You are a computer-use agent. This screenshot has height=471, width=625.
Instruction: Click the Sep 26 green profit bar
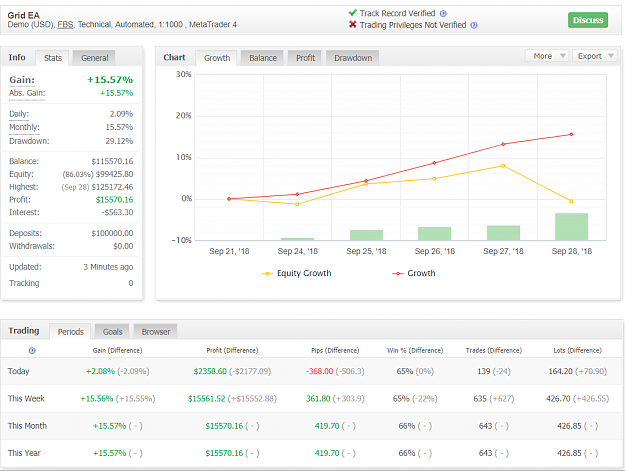(434, 234)
